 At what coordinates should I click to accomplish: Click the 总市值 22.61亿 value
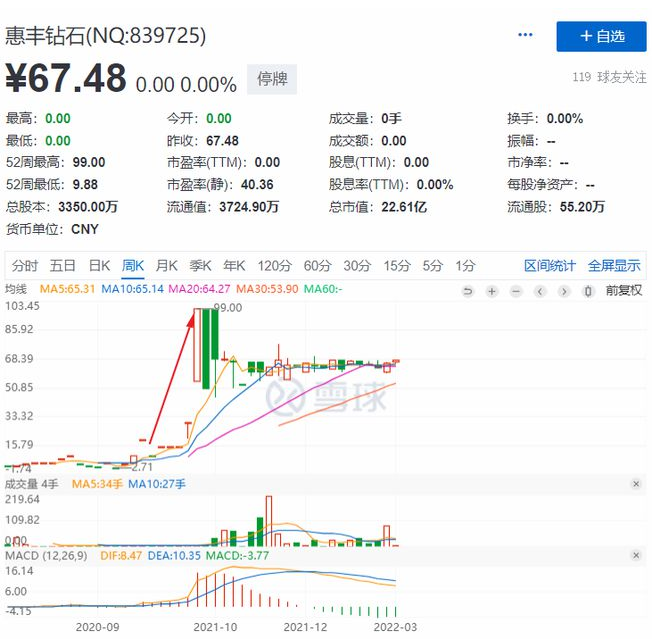[404, 207]
